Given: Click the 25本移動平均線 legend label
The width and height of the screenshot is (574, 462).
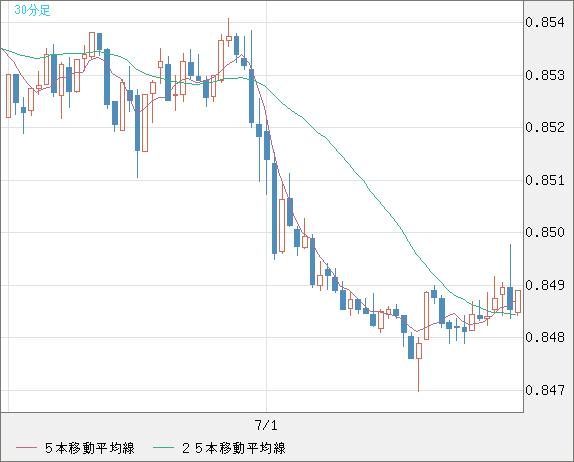Looking at the screenshot, I should [x=234, y=448].
